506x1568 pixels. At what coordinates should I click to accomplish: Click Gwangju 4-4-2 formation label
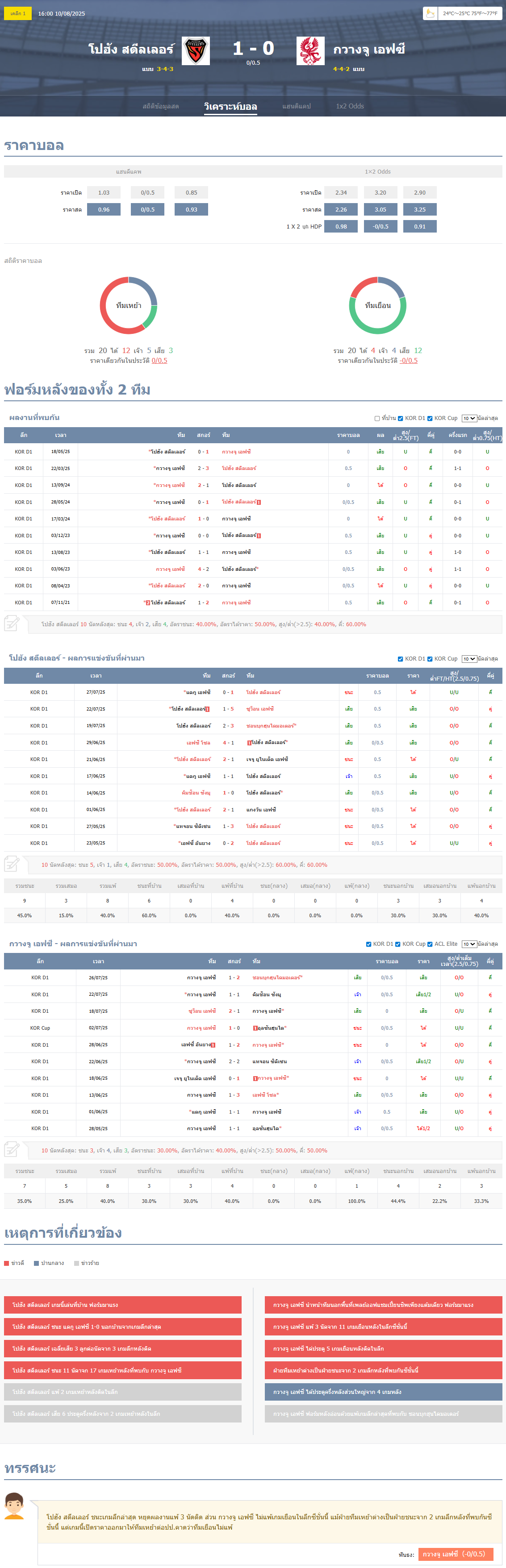342,69
